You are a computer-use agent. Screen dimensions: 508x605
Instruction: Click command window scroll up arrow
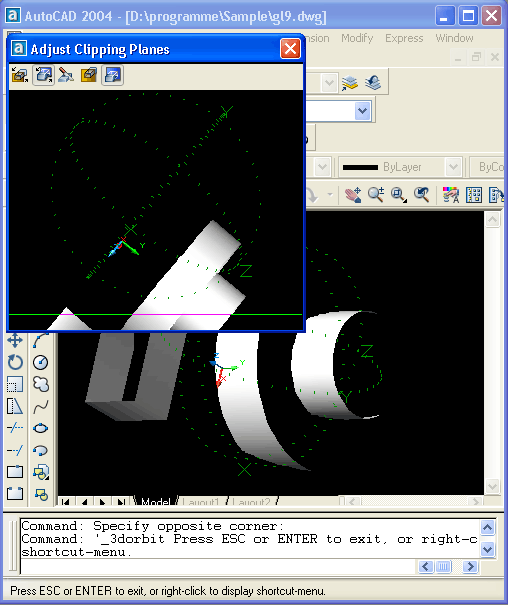click(488, 527)
